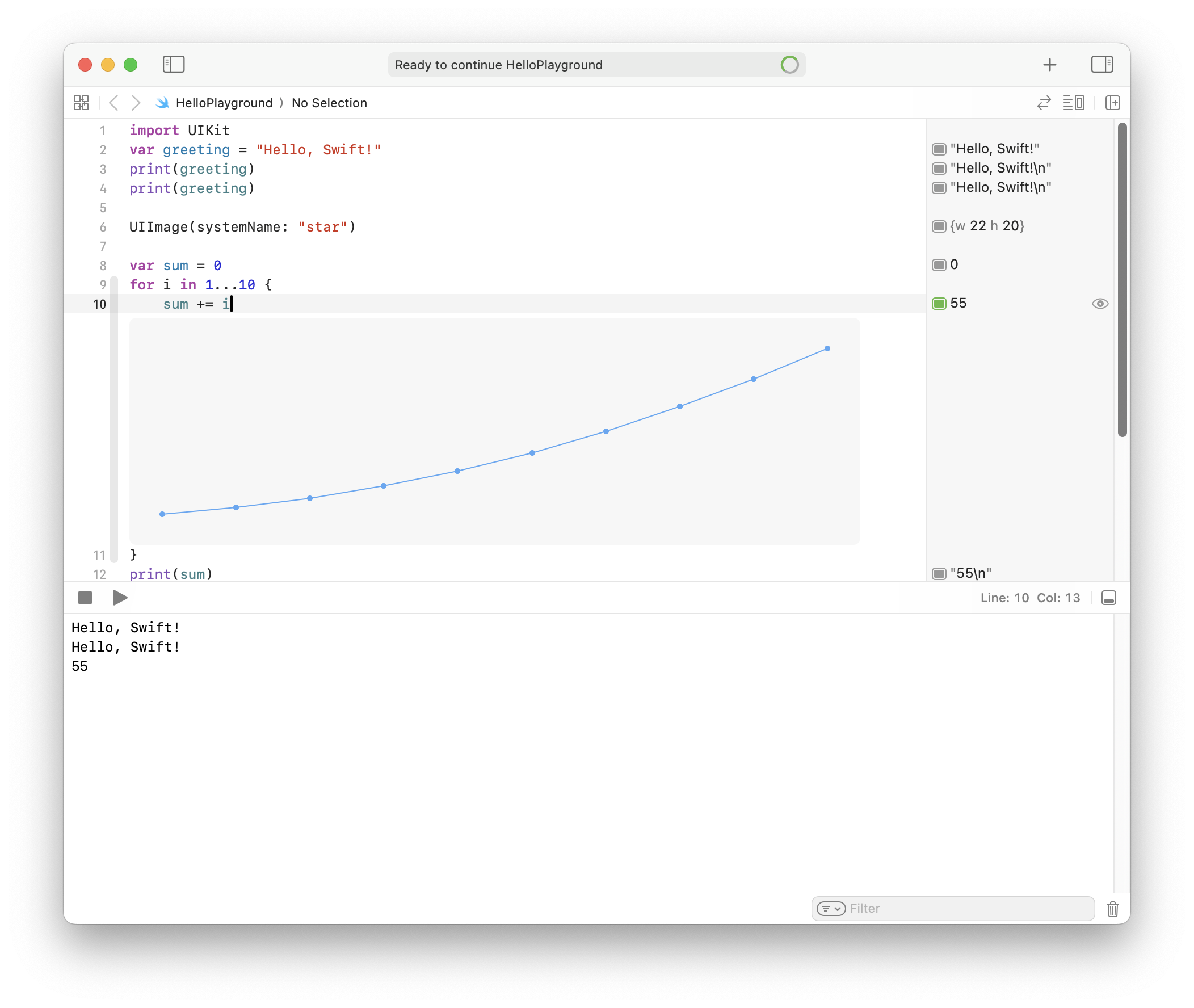The height and width of the screenshot is (1008, 1194).
Task: Click the plus Library button
Action: (1049, 65)
